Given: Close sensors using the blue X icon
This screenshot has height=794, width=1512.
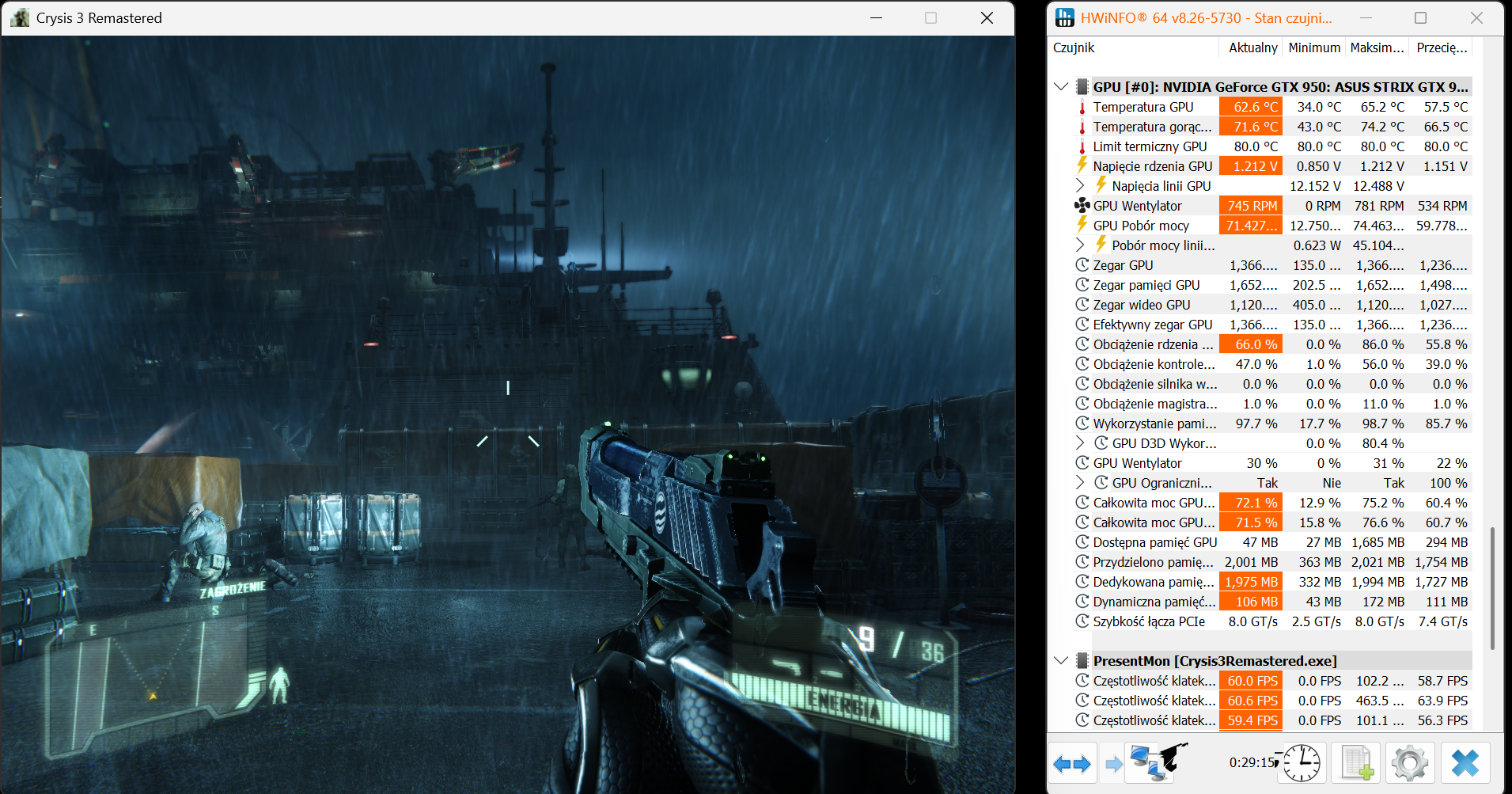Looking at the screenshot, I should (1465, 764).
